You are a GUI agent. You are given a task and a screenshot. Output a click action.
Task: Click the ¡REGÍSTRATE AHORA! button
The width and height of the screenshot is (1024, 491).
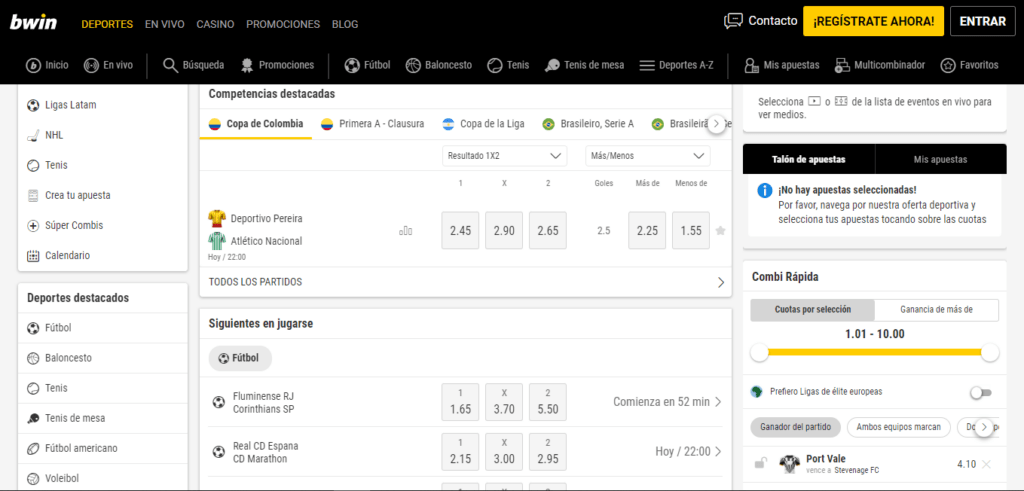click(873, 22)
